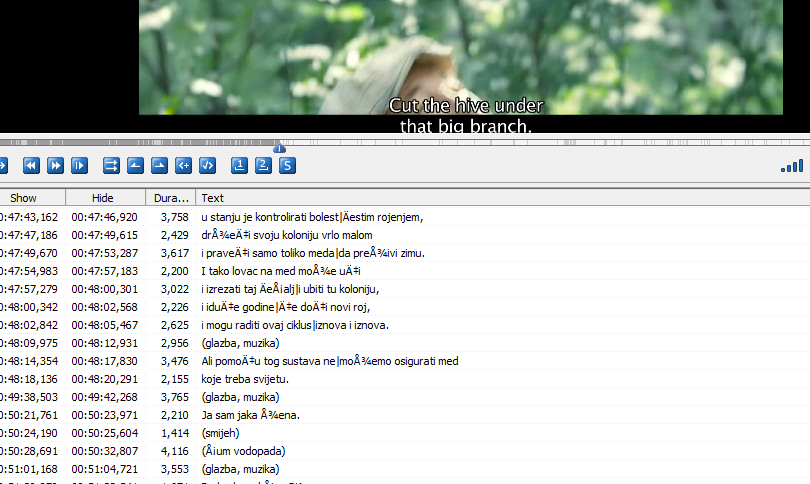
Task: Select row 'svoju koloniju vrlo malom'
Action: coord(405,235)
